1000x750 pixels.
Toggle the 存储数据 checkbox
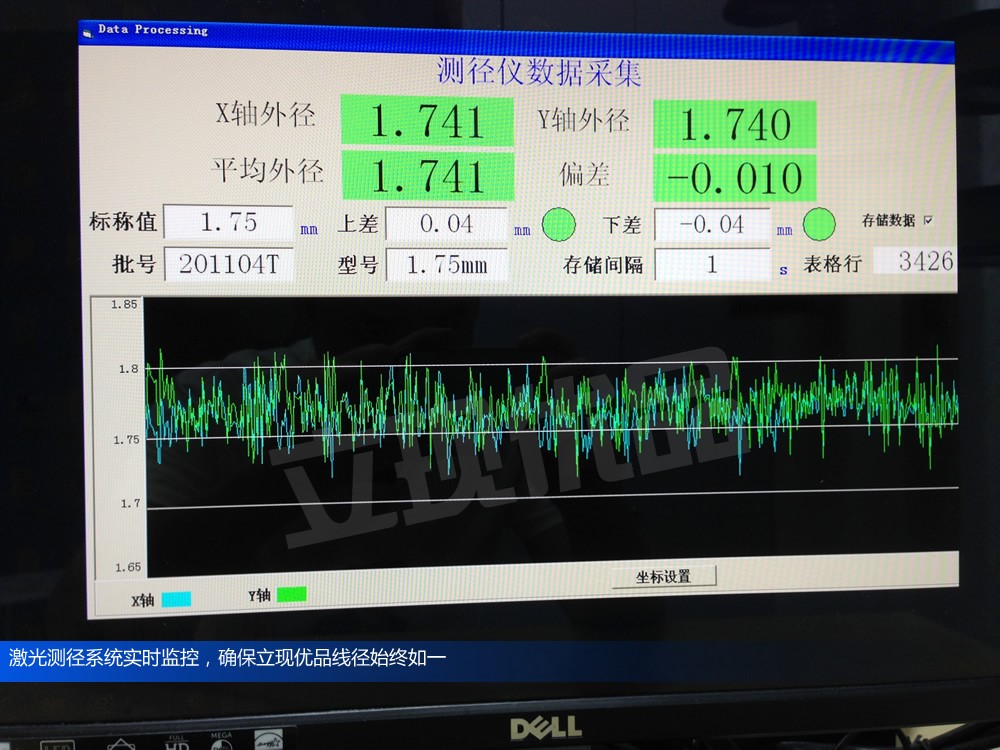928,220
